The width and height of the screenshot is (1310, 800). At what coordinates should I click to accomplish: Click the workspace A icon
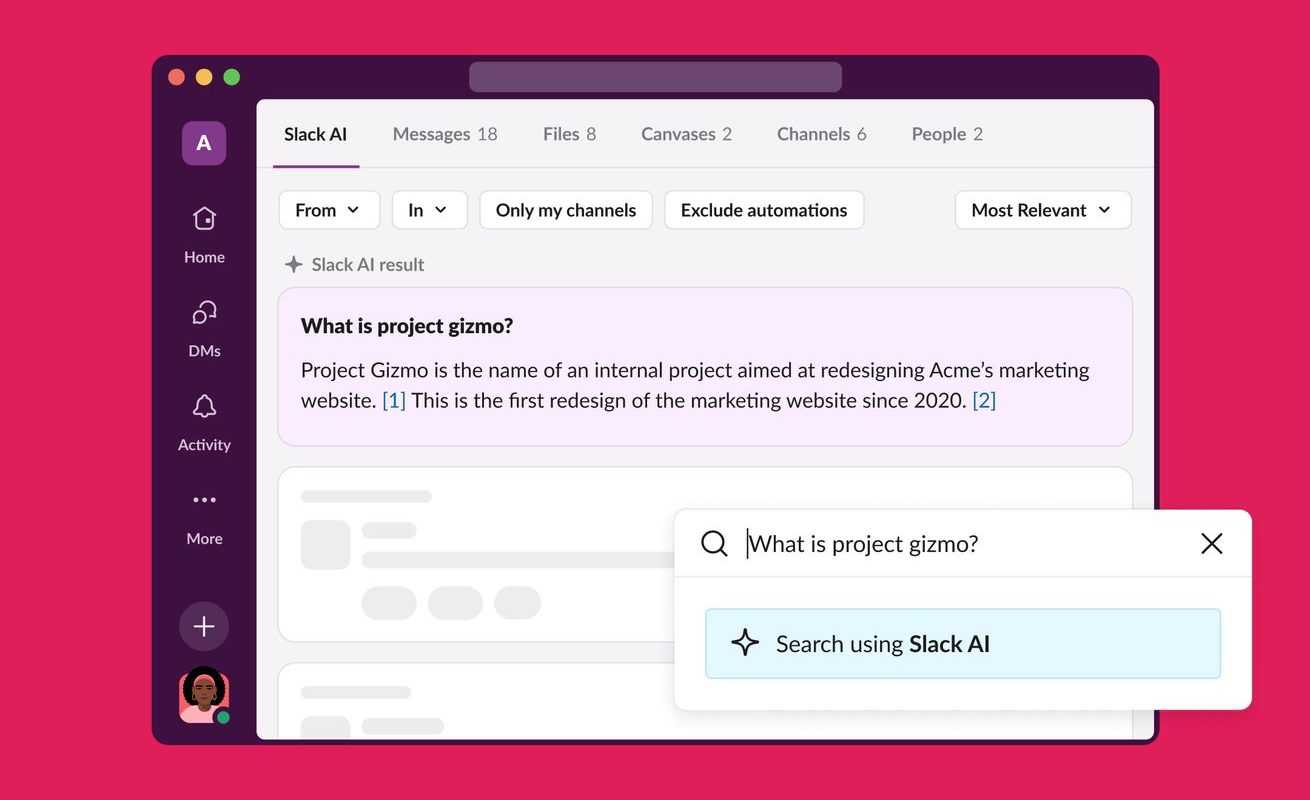204,143
